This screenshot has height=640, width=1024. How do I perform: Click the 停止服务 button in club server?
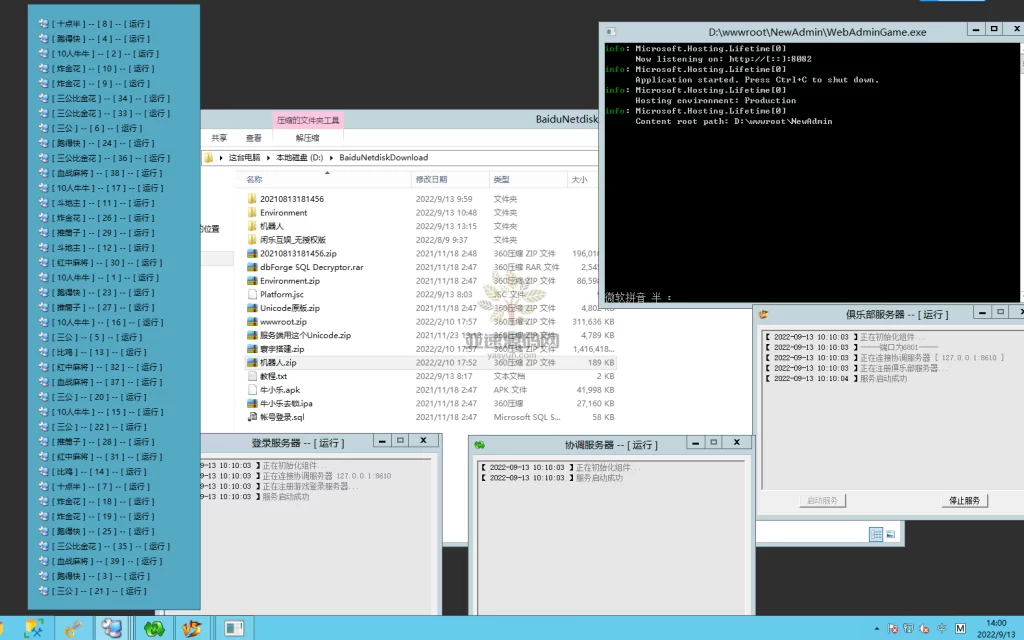coord(964,500)
